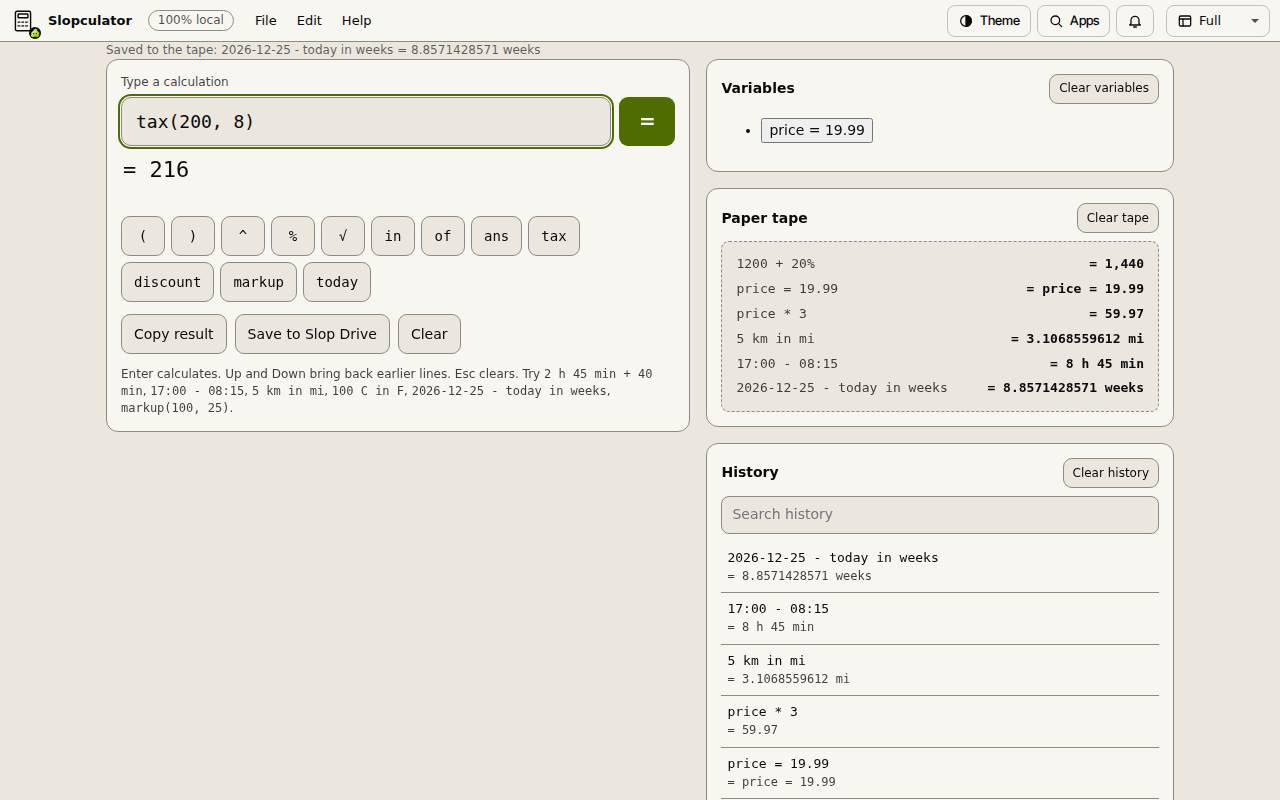
Task: Insert the today keyword
Action: (337, 282)
